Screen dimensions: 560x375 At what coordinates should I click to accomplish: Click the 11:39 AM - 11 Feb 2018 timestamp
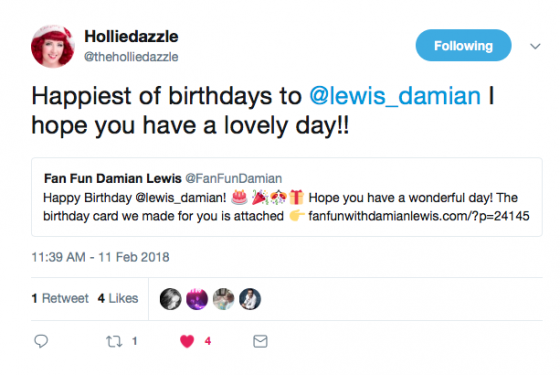click(100, 257)
